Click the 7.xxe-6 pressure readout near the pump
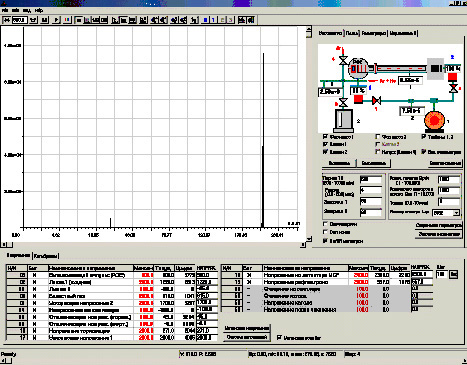Image resolution: width=467 pixels, height=365 pixels. tap(411, 111)
